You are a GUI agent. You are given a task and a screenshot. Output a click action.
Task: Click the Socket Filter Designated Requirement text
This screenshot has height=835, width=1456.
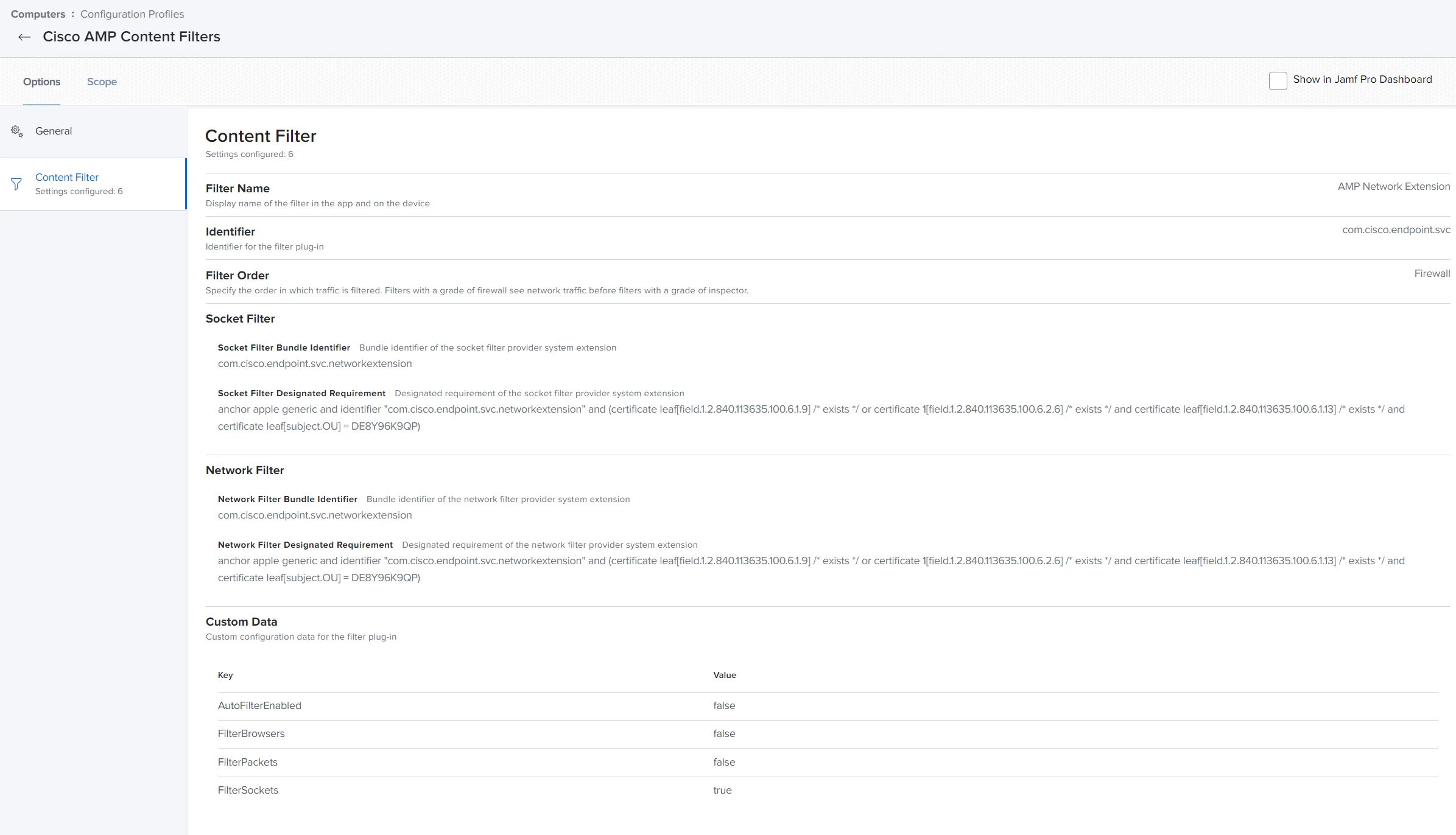click(x=811, y=417)
